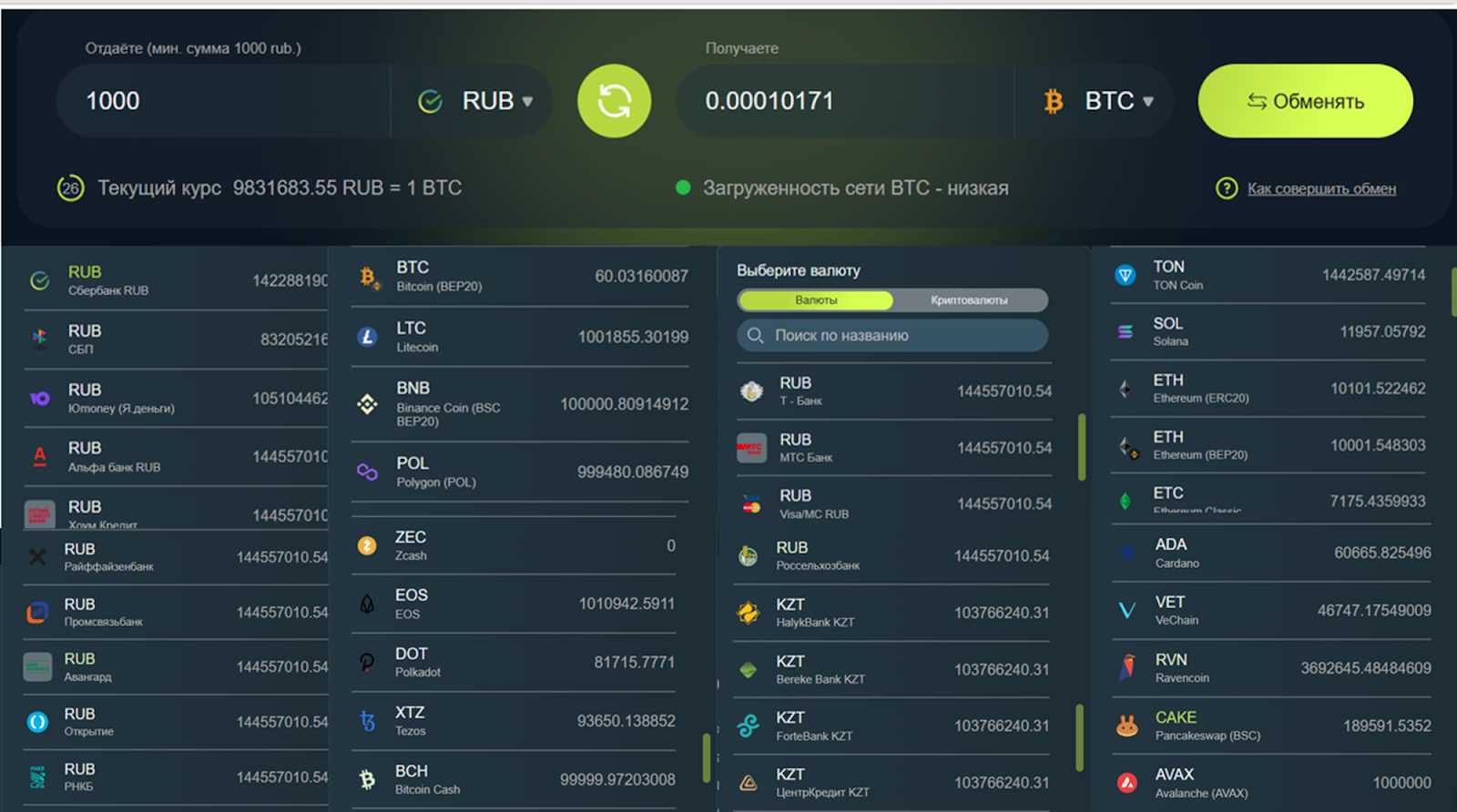1457x812 pixels.
Task: Click the МТС Банк red logo icon
Action: pyautogui.click(x=751, y=448)
